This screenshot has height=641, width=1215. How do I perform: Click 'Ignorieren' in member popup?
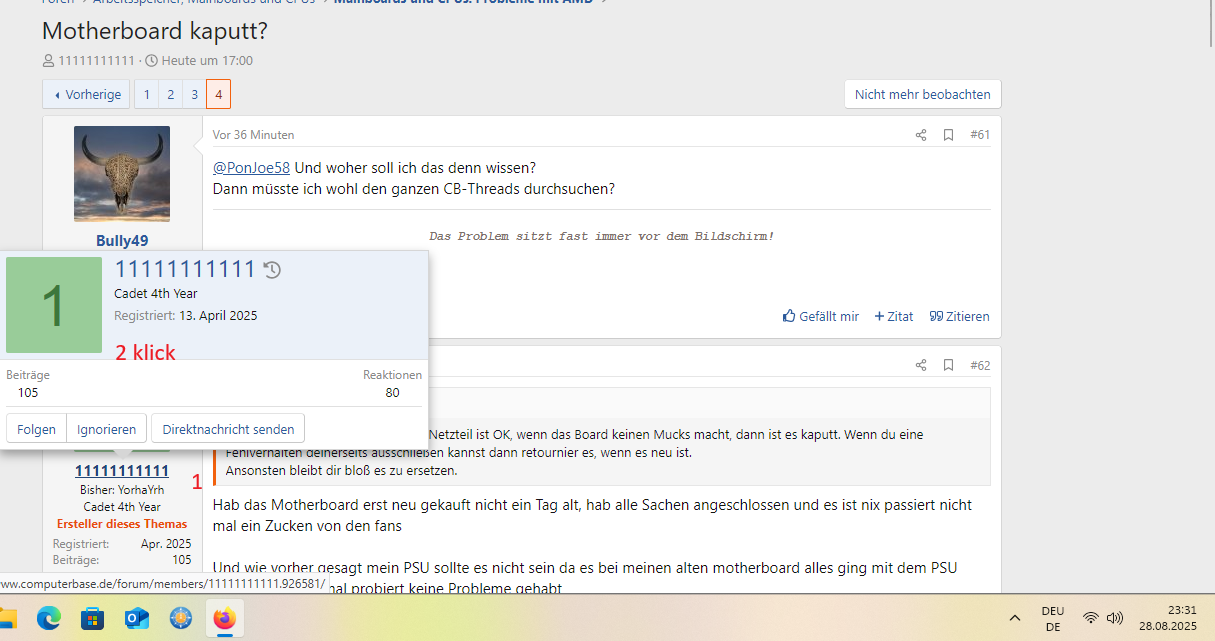tap(107, 429)
